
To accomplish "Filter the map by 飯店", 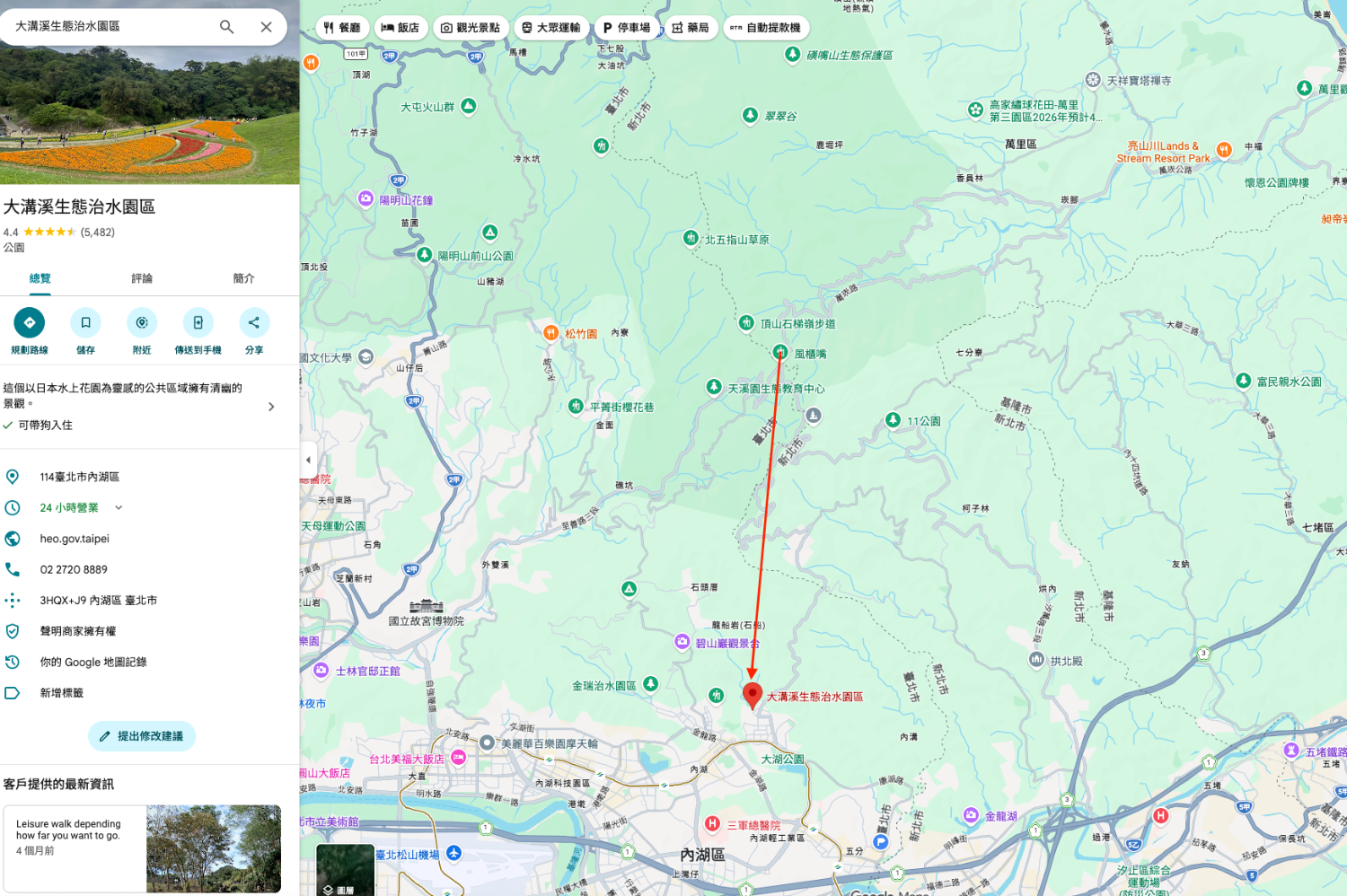I will (401, 28).
